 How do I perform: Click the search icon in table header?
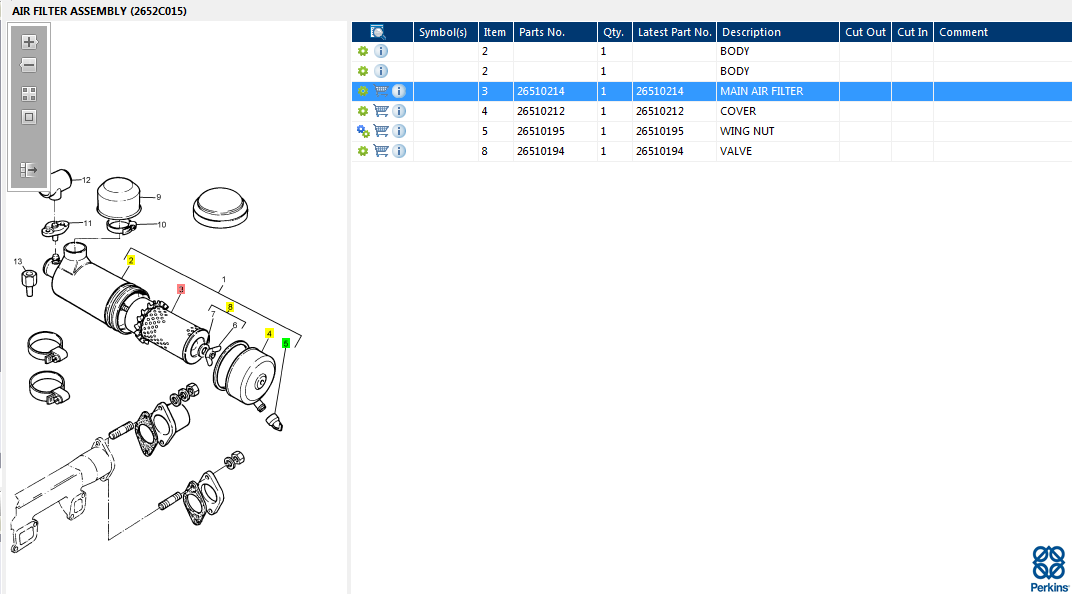pyautogui.click(x=377, y=32)
